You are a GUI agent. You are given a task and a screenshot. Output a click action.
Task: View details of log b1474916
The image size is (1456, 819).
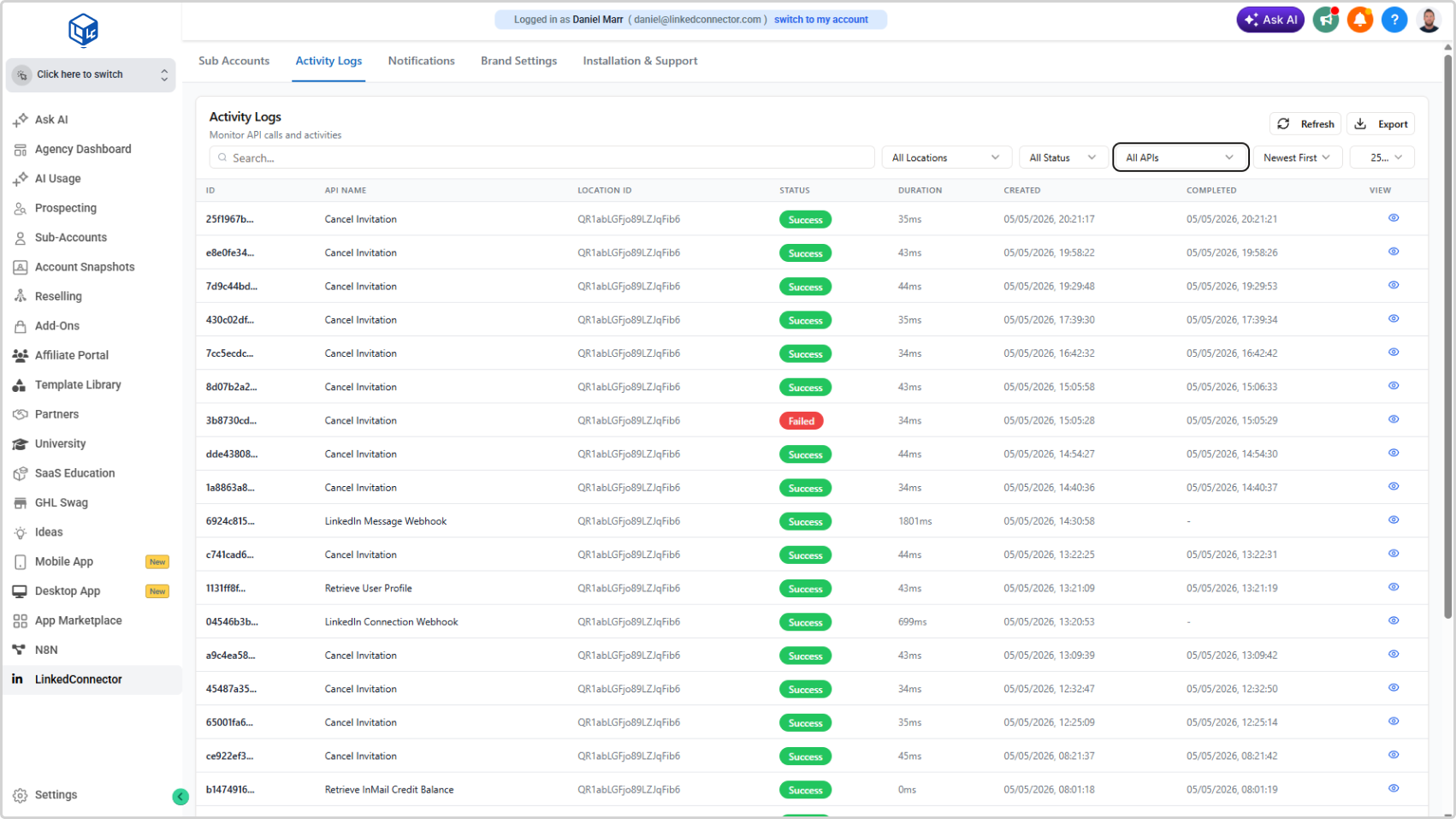(1394, 788)
